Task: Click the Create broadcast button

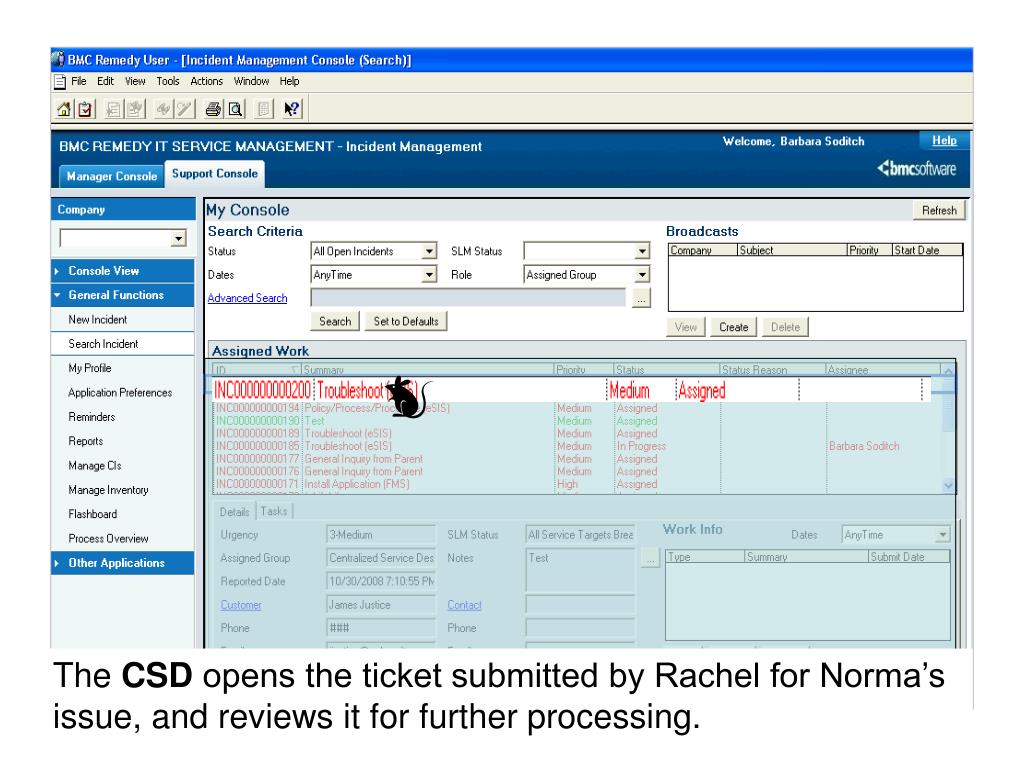Action: pyautogui.click(x=733, y=327)
